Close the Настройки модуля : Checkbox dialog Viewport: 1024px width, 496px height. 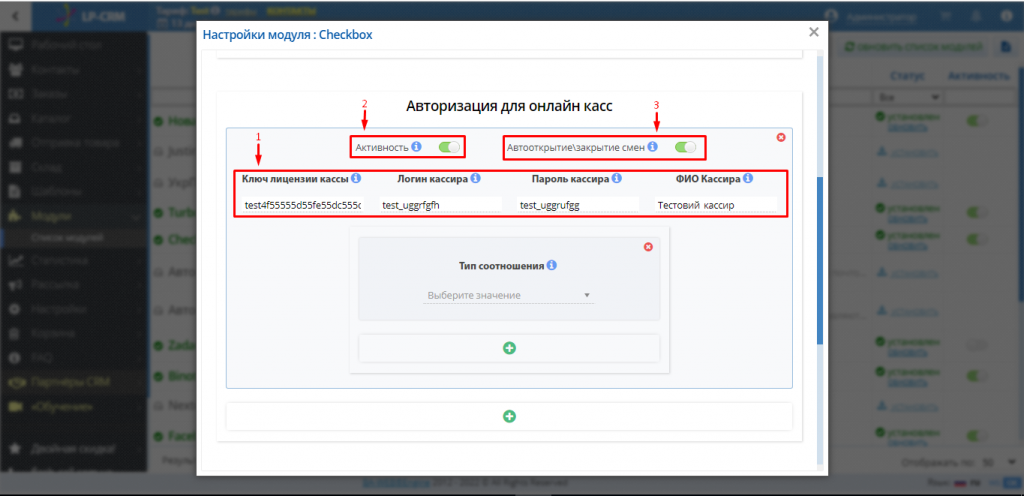pos(814,32)
